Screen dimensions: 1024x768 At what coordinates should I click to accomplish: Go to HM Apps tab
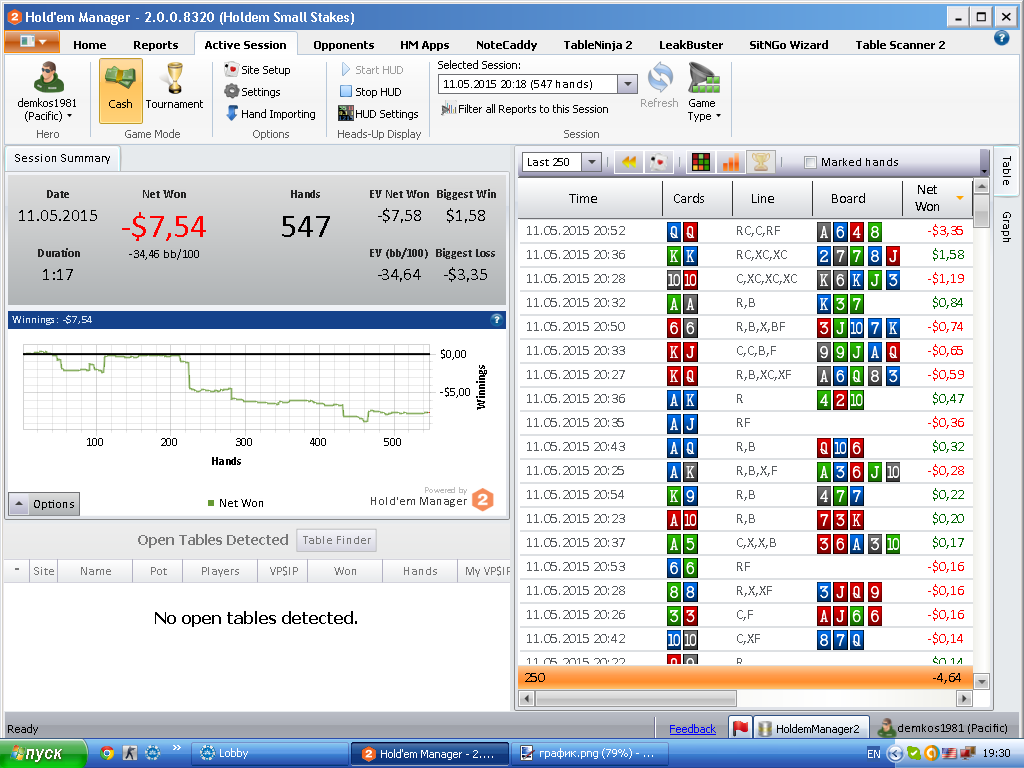(x=424, y=44)
